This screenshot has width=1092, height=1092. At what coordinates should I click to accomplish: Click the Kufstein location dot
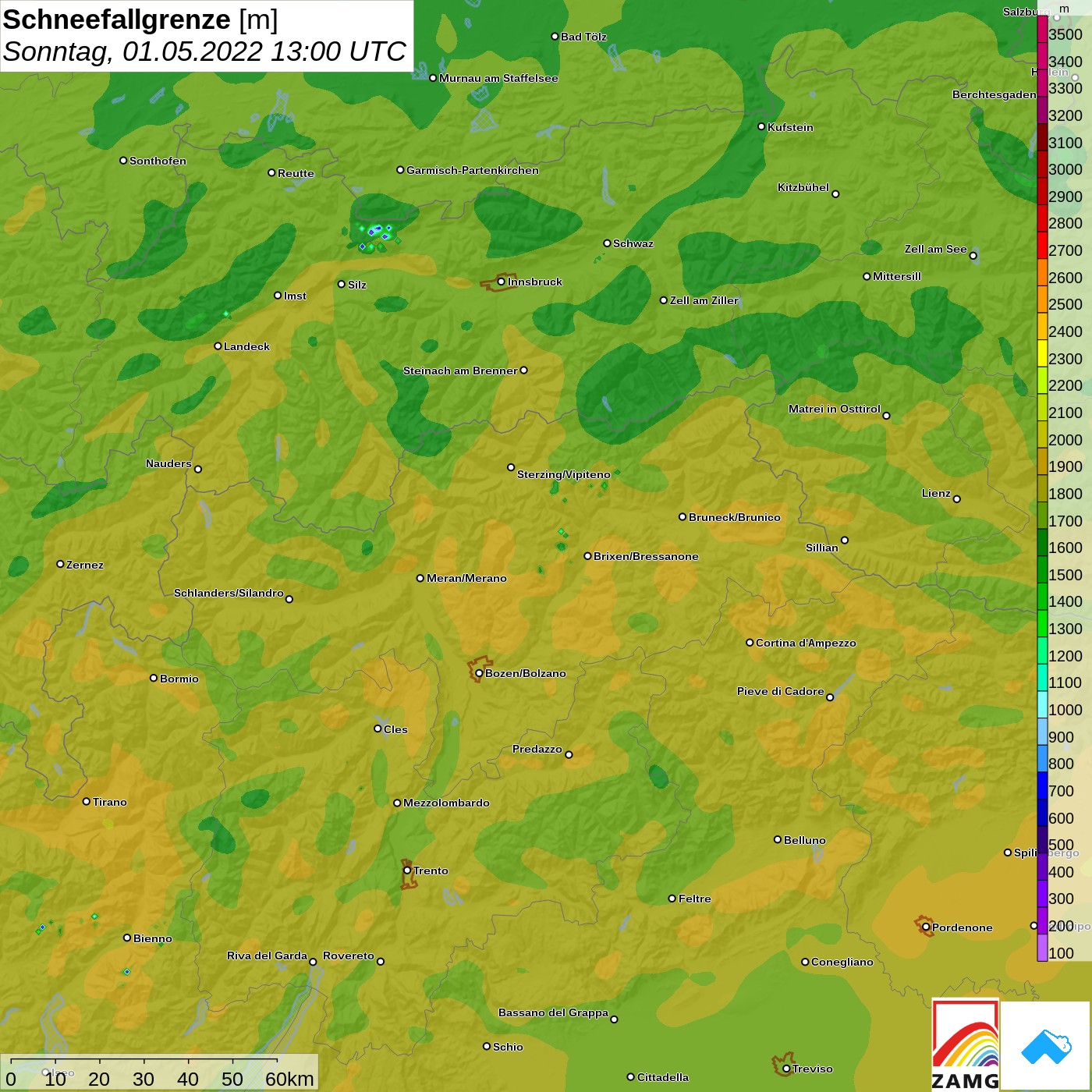pyautogui.click(x=761, y=126)
